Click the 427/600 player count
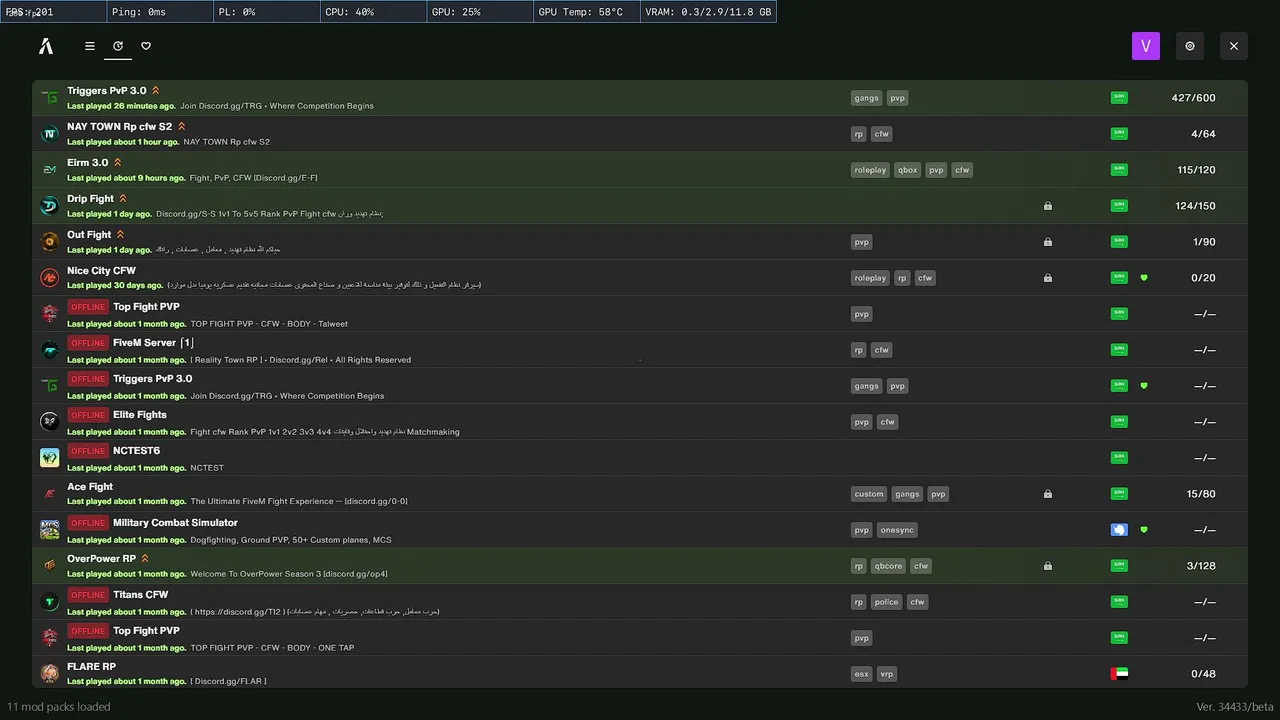1280x720 pixels. pos(1194,98)
